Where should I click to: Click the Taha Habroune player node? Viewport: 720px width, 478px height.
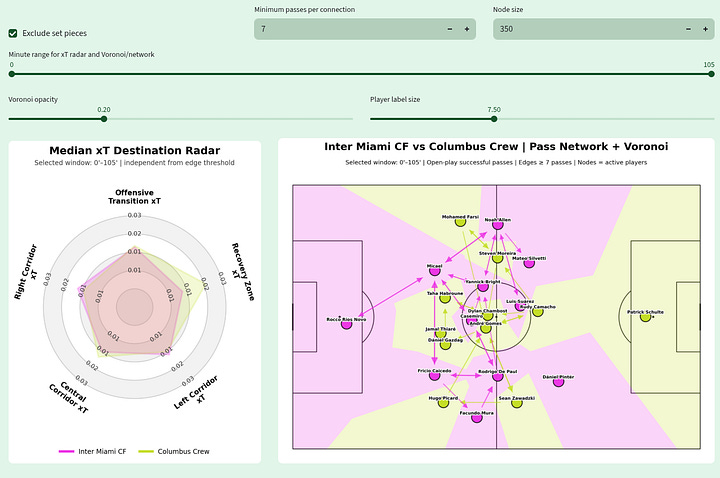tap(445, 298)
